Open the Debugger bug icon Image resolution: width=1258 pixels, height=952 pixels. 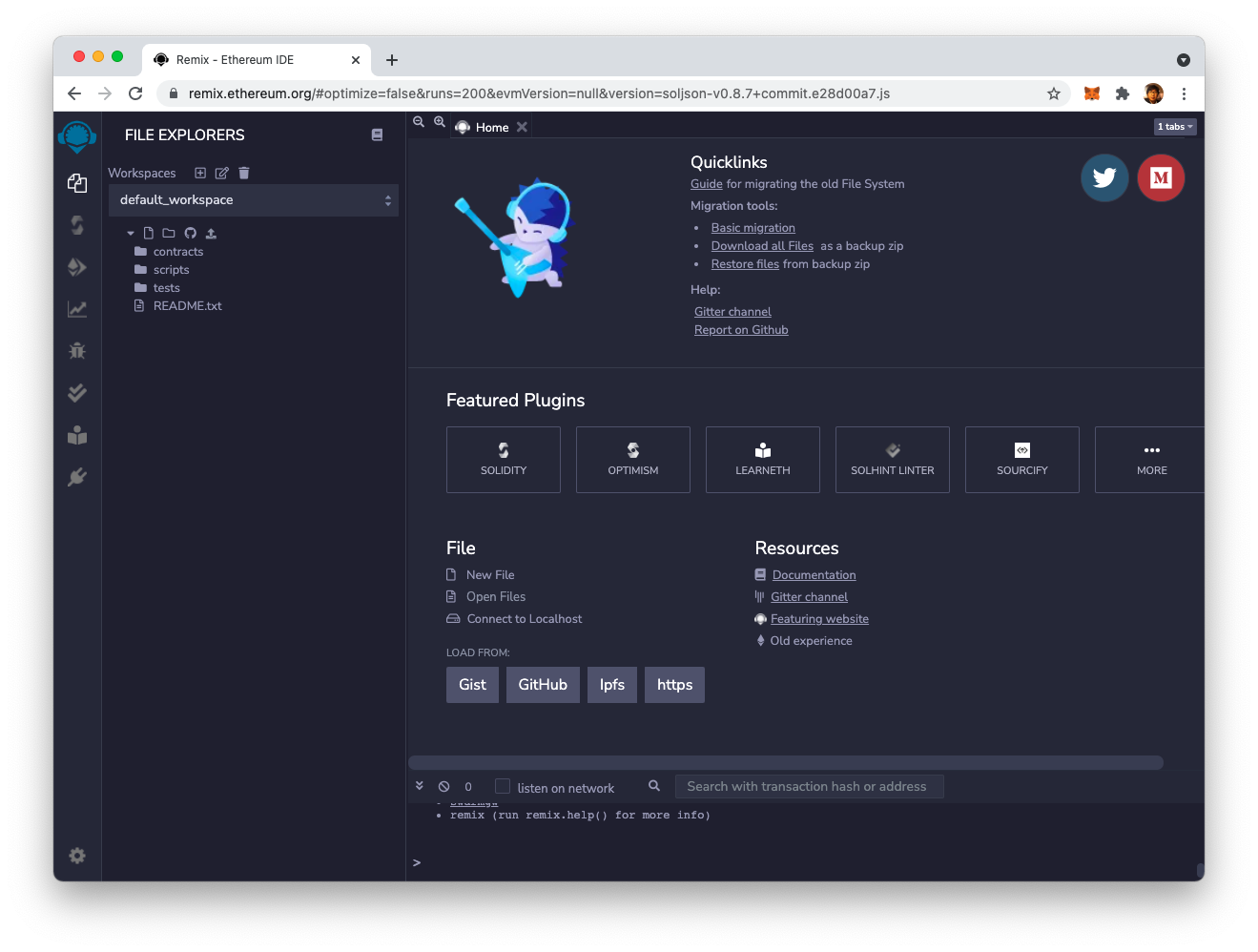pos(77,351)
